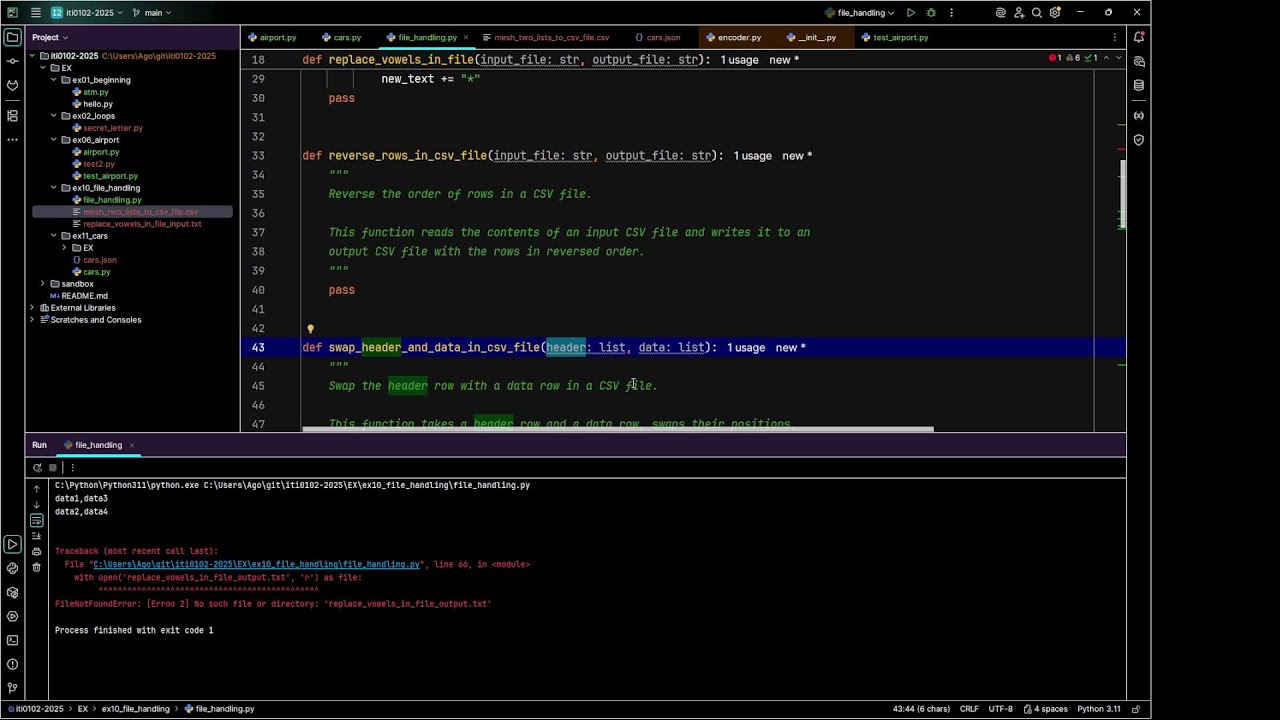Debug the file_handling configuration
Viewport: 1280px width, 720px height.
click(931, 13)
